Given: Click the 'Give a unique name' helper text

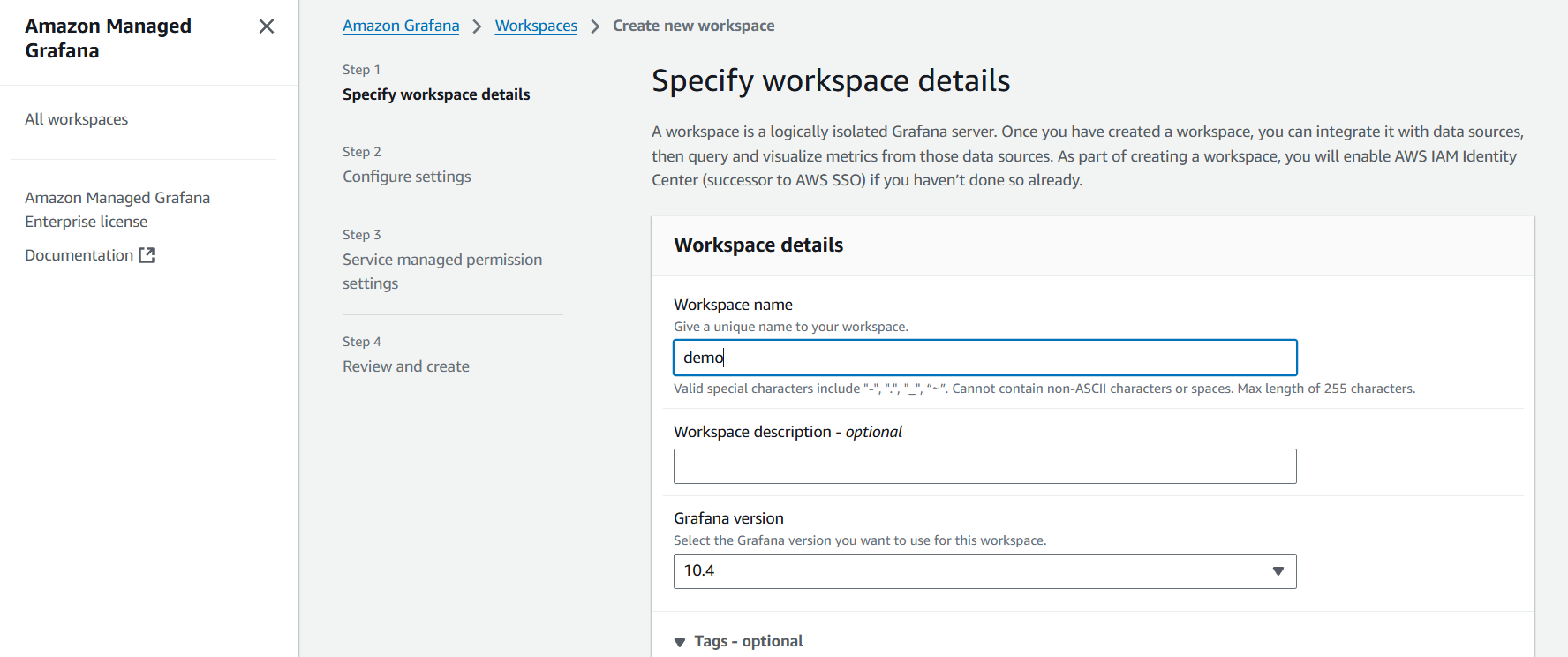Looking at the screenshot, I should (791, 327).
